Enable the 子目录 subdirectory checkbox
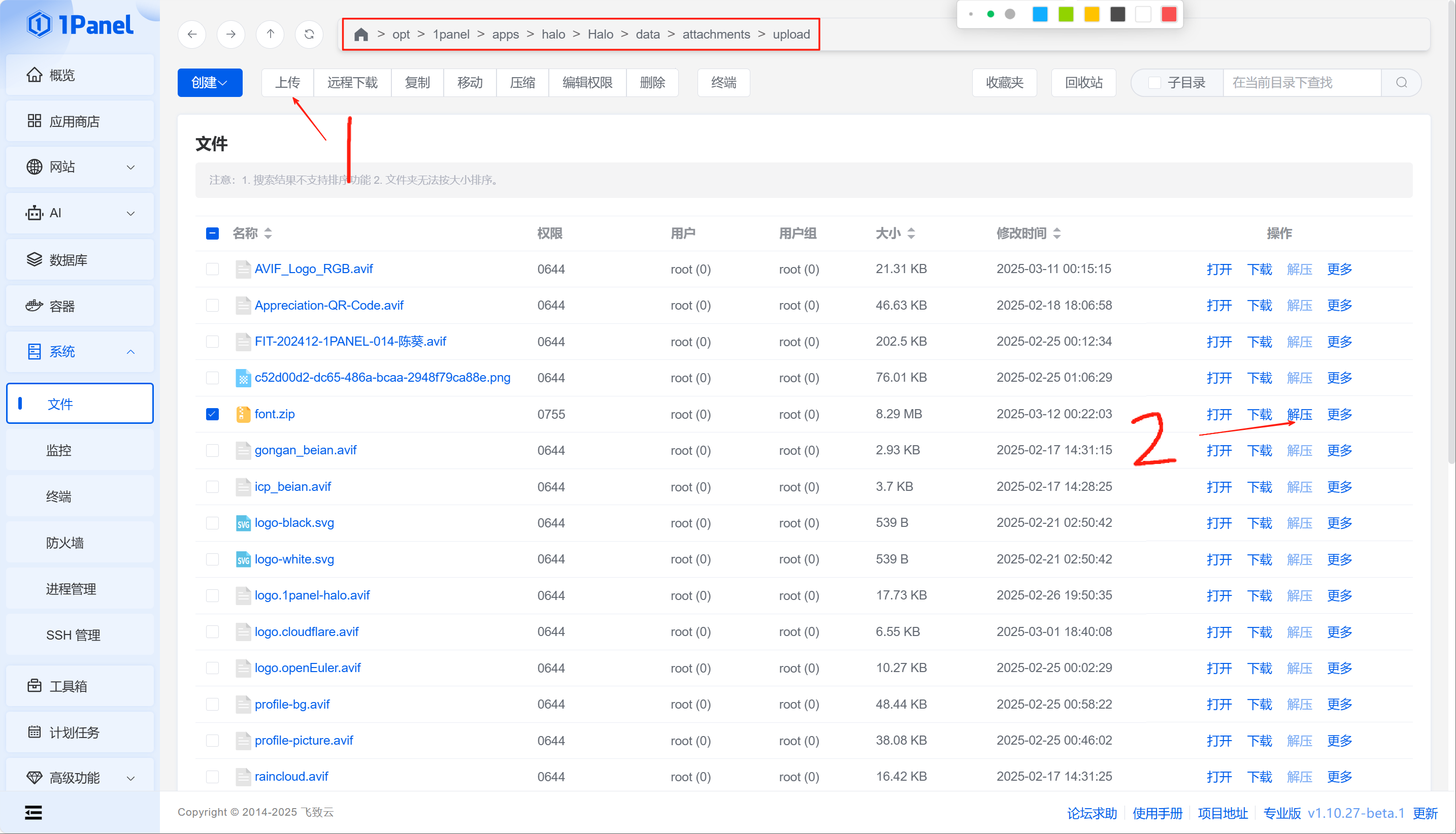 click(1154, 83)
